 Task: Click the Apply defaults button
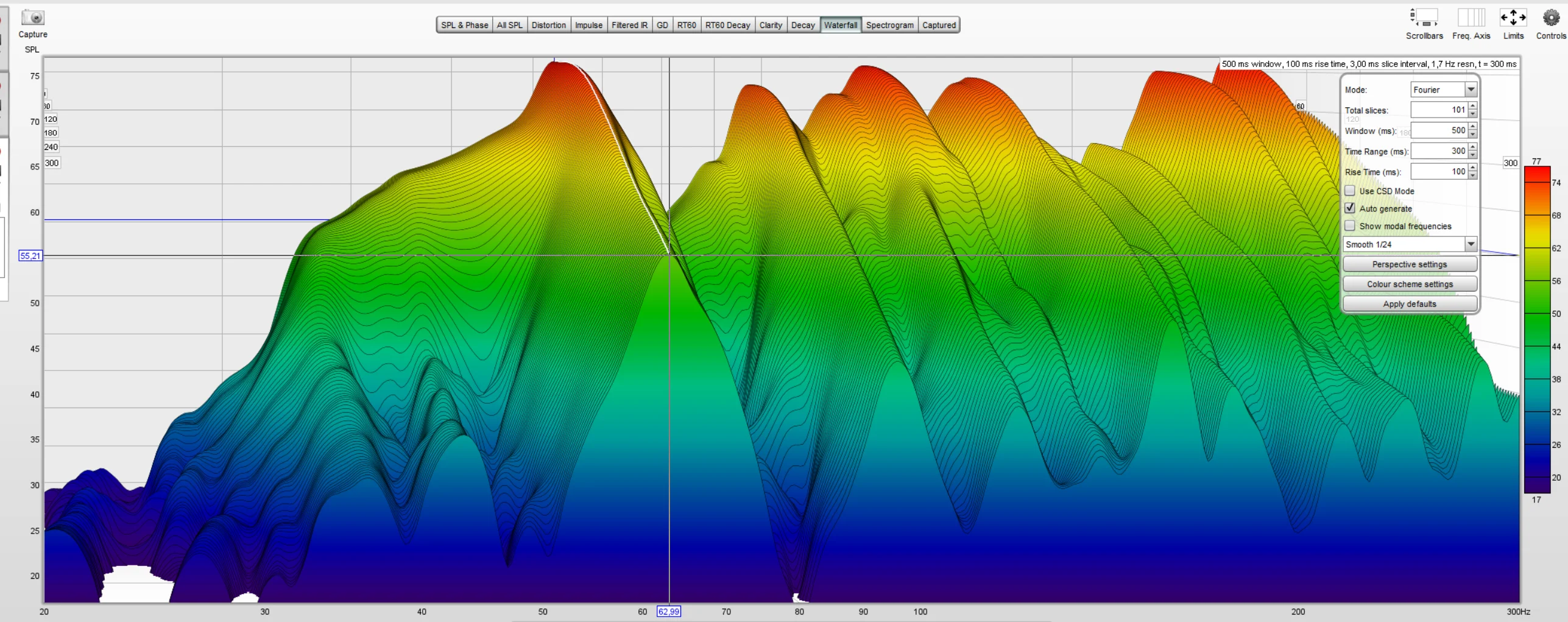coord(1410,303)
